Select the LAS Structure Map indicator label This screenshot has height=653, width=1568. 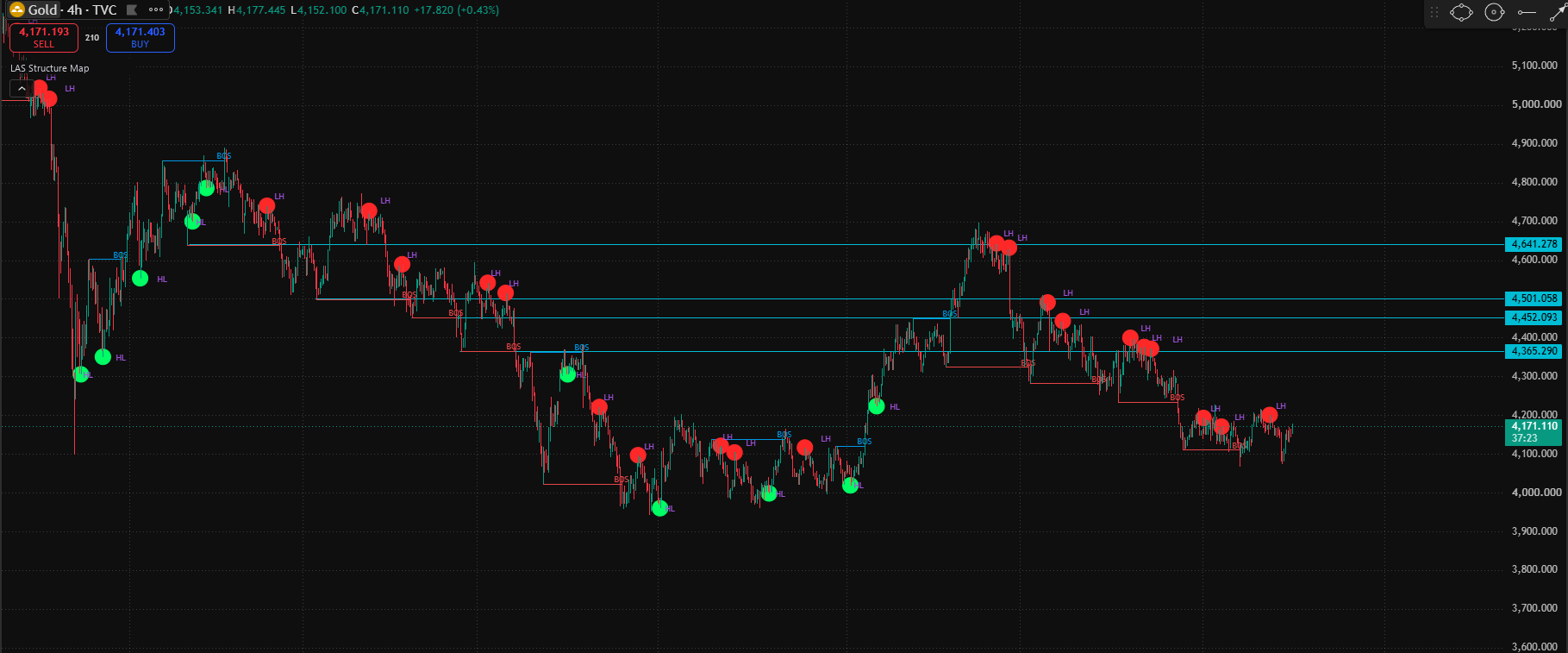[x=49, y=68]
